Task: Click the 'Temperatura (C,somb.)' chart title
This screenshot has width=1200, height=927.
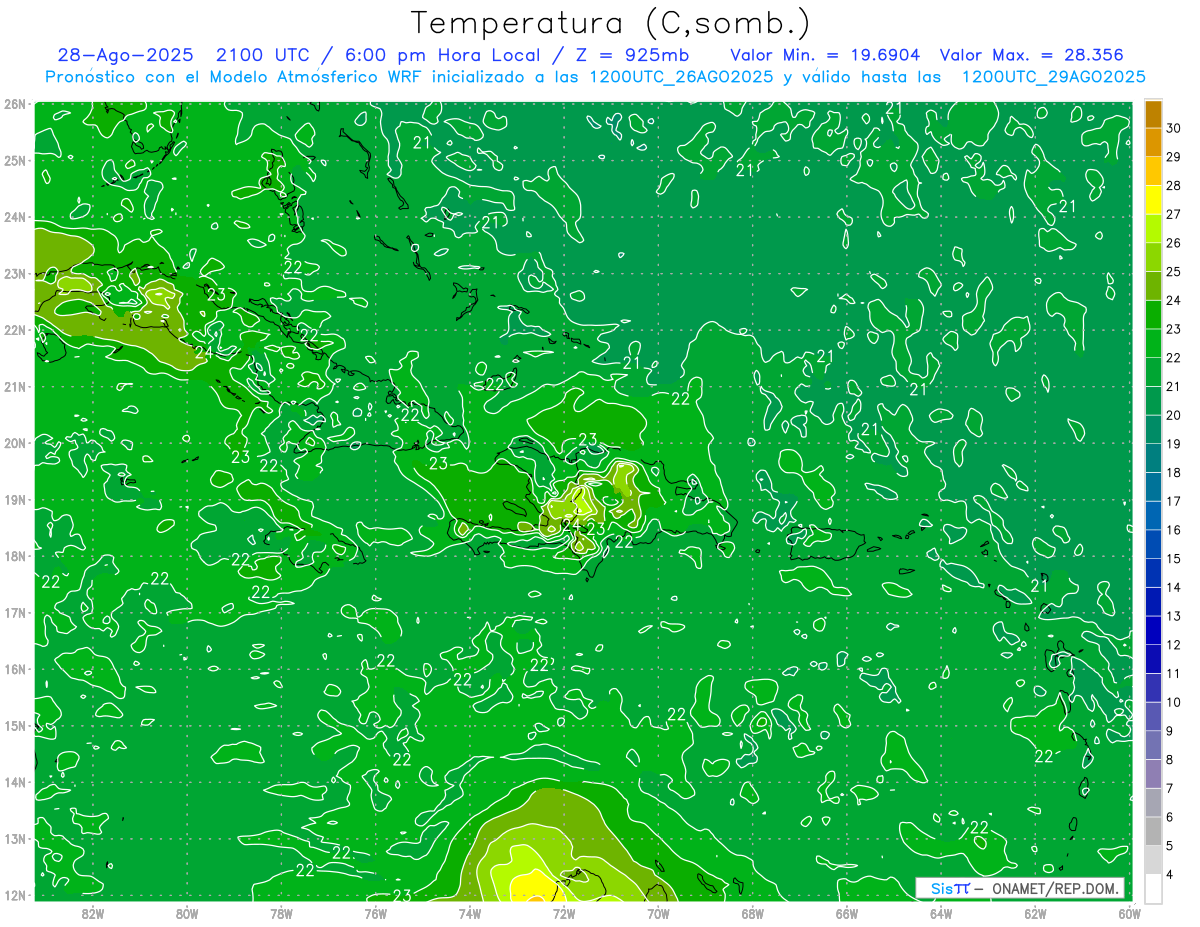Action: point(610,24)
